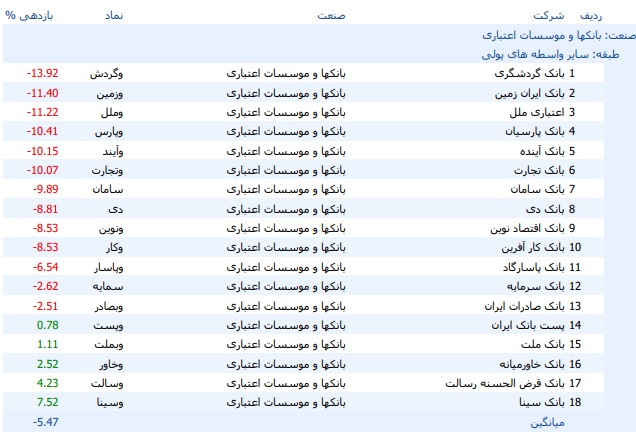The width and height of the screenshot is (636, 432).
Task: Select company بانک گردشگری
Action: click(529, 73)
